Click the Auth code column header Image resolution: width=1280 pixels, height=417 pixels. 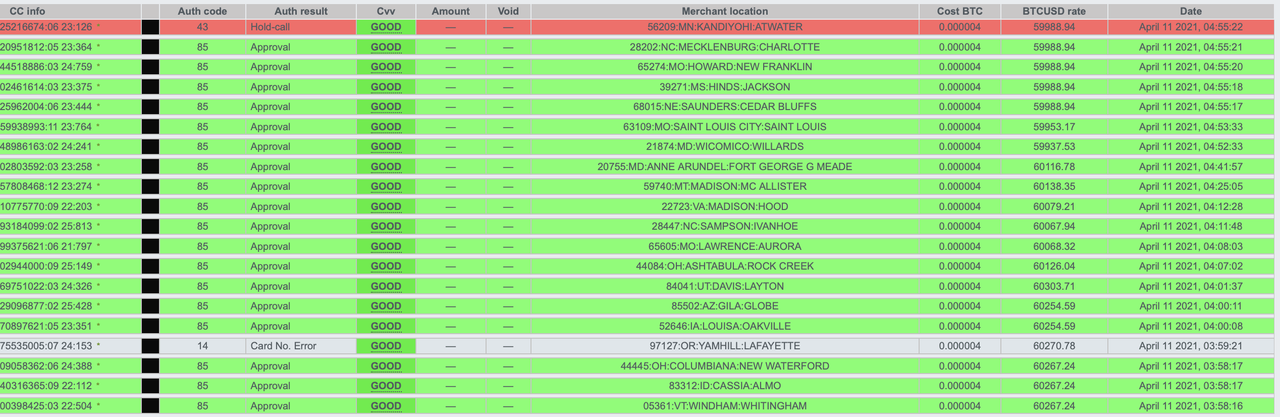[x=202, y=11]
